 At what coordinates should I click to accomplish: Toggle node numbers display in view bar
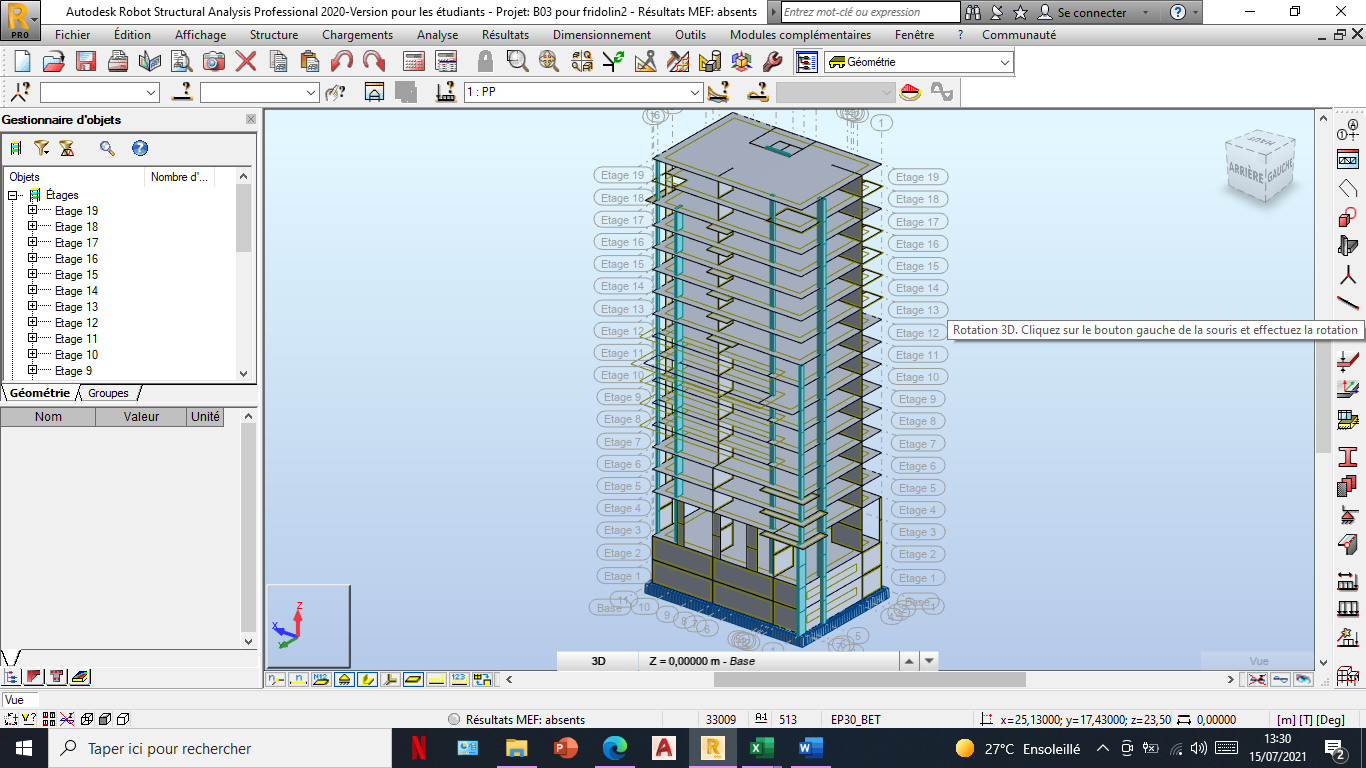point(275,679)
